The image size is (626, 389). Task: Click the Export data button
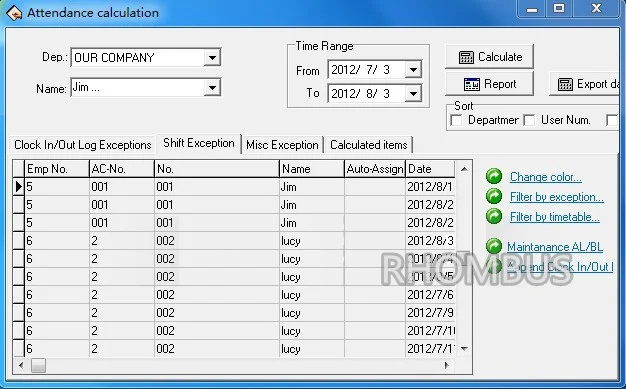(584, 84)
